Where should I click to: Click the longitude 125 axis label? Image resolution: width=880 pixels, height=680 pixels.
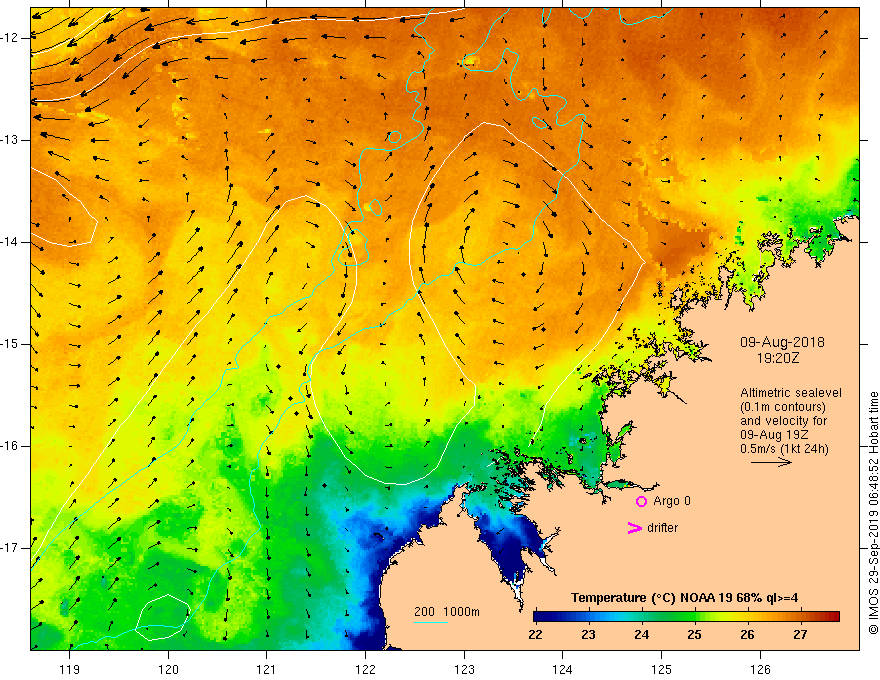[x=662, y=669]
